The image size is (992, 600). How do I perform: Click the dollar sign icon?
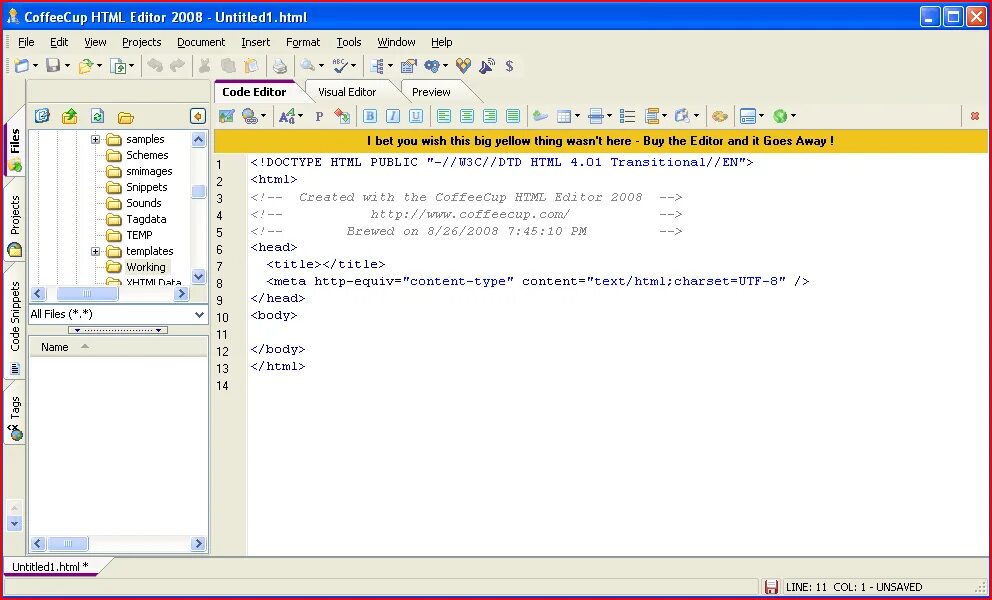(x=509, y=65)
